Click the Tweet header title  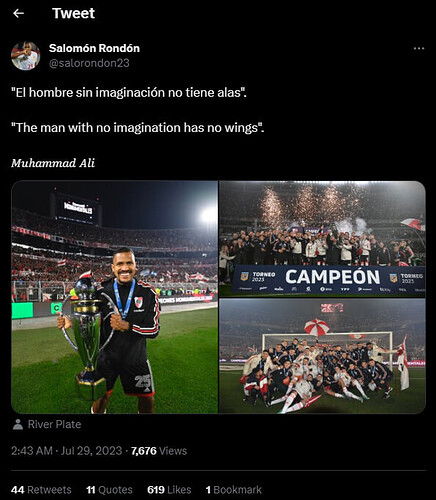(x=73, y=13)
